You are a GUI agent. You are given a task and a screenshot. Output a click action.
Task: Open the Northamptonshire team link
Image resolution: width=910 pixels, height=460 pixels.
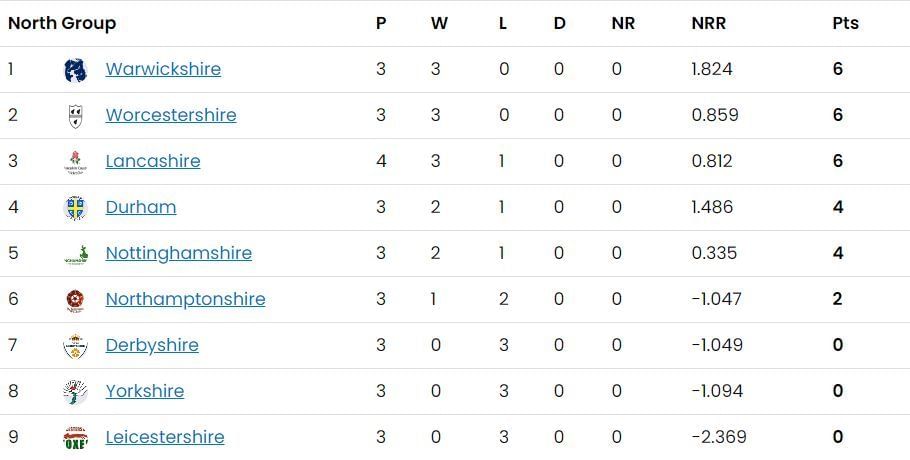[x=185, y=299]
